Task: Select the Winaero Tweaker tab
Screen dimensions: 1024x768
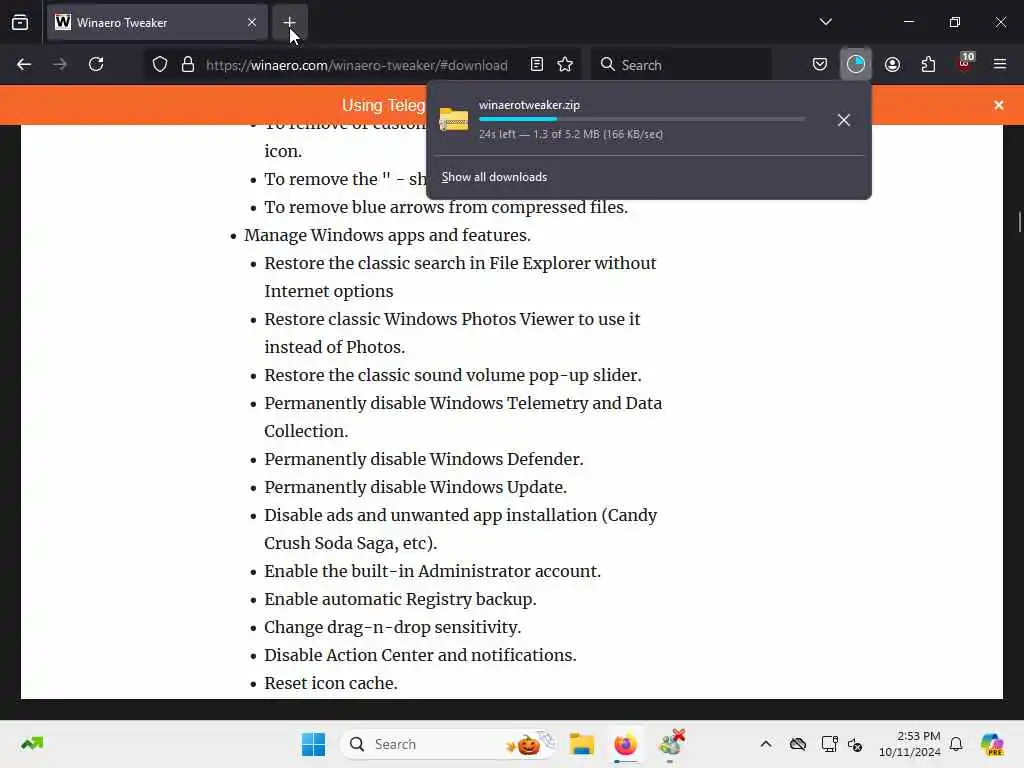Action: click(x=157, y=22)
